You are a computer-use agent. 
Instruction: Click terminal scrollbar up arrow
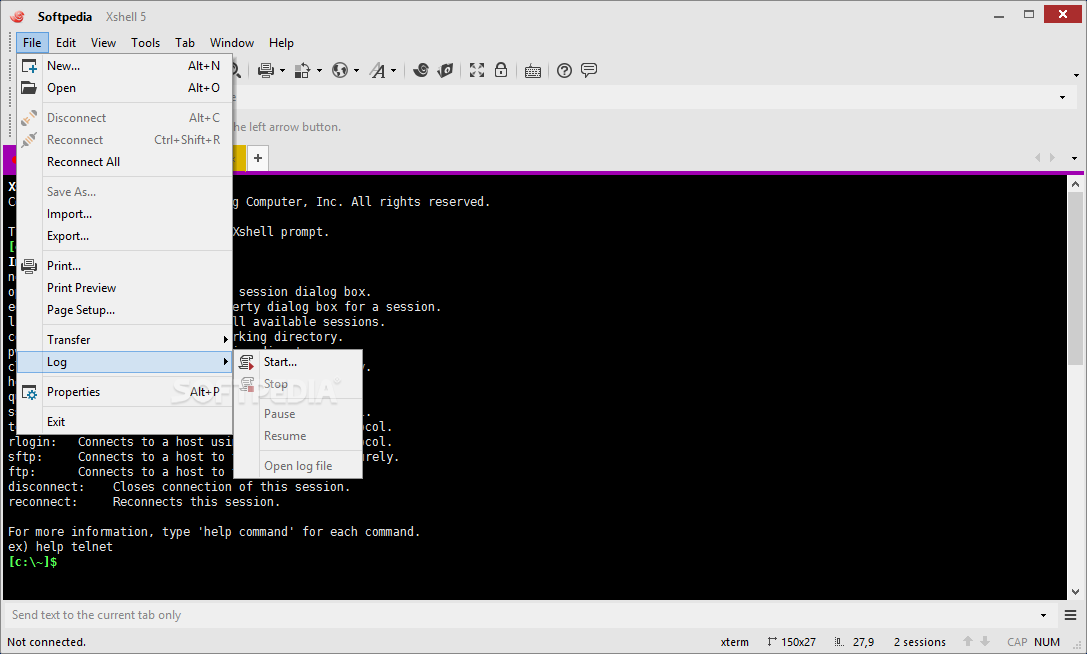pyautogui.click(x=1075, y=184)
